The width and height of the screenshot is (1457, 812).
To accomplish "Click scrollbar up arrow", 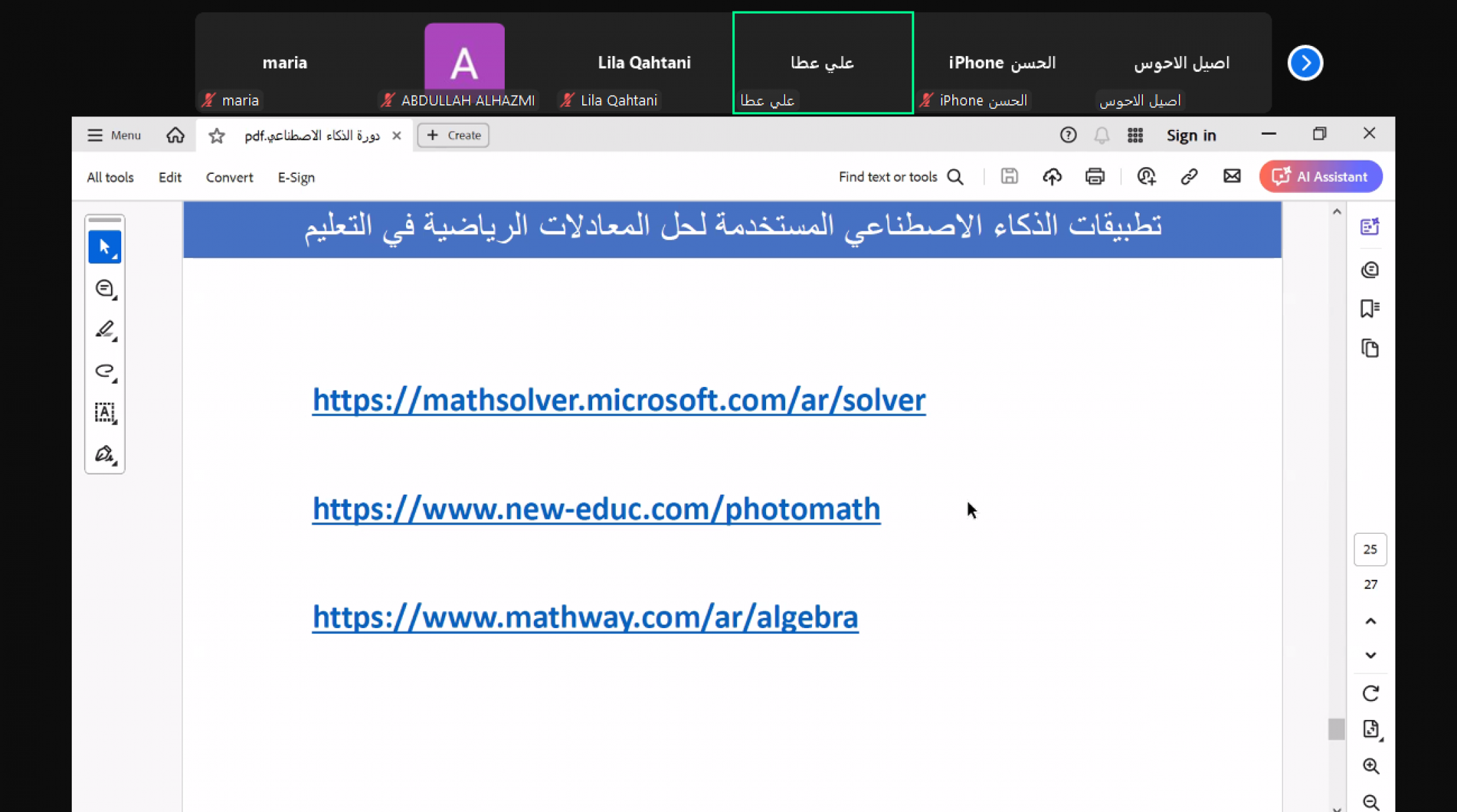I will 1337,212.
